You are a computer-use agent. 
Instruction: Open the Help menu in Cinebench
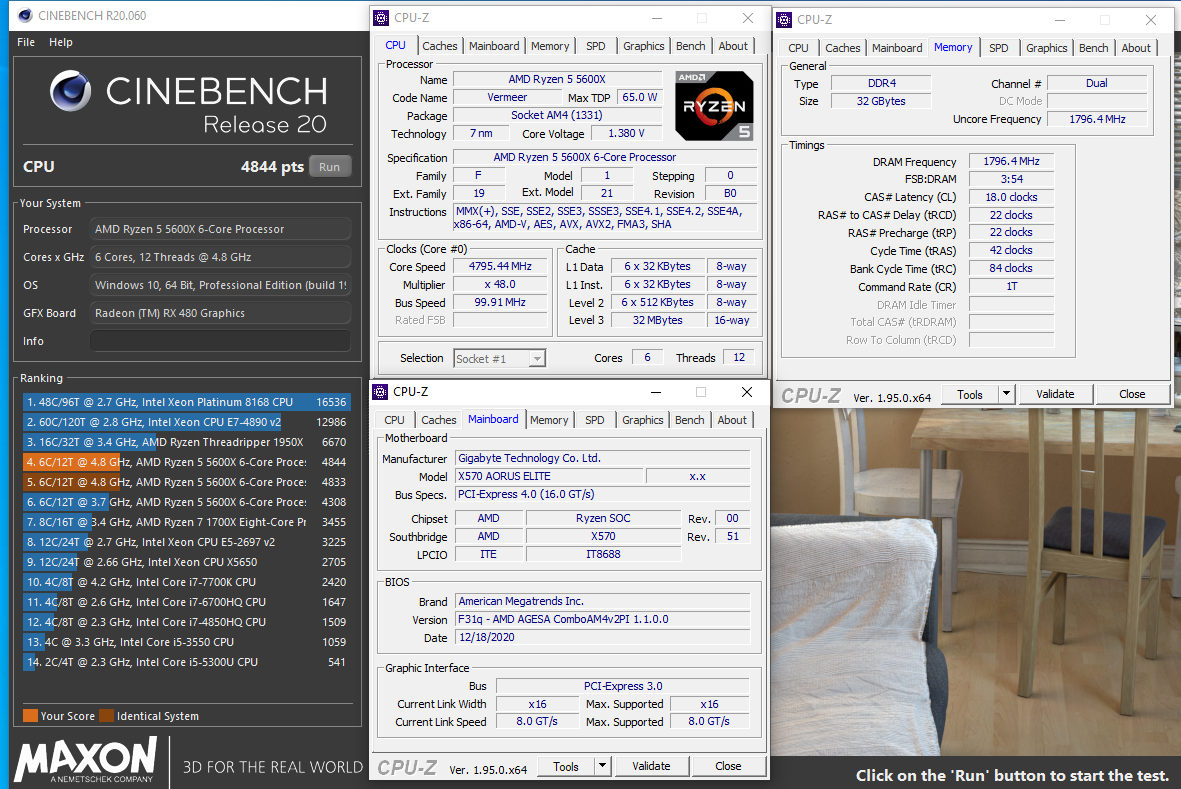61,42
